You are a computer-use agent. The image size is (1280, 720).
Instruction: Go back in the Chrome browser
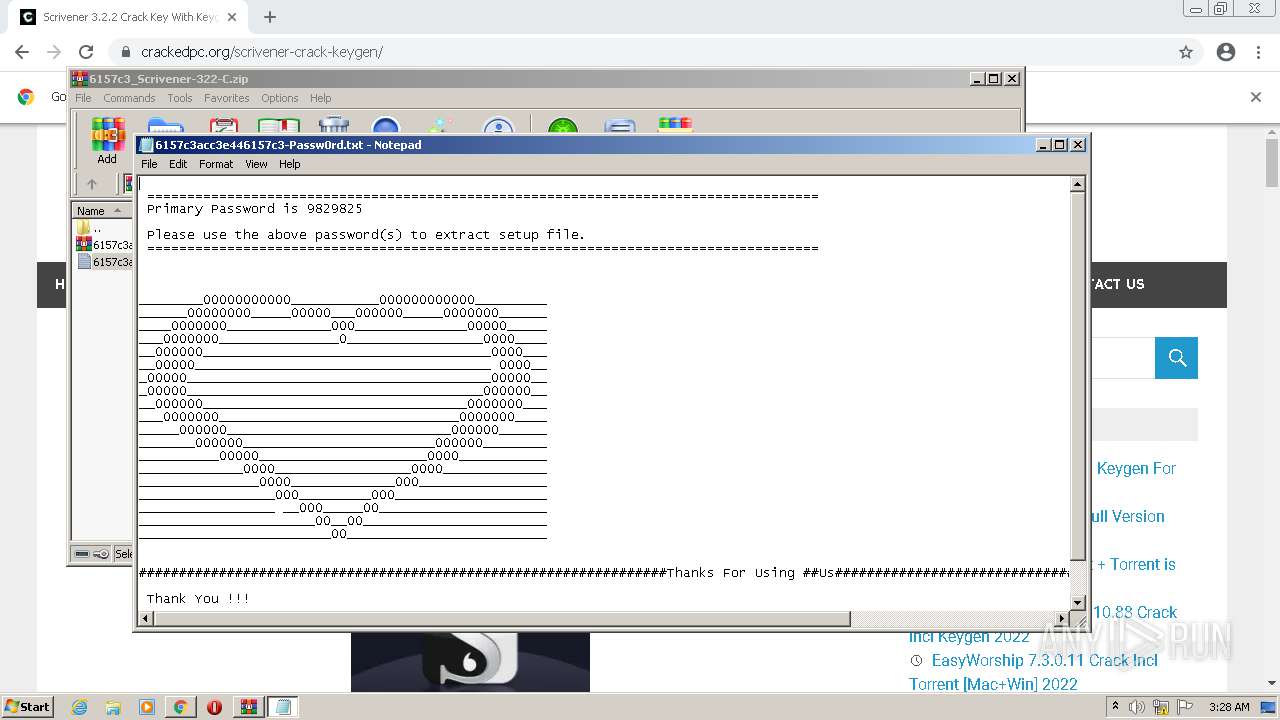point(22,52)
